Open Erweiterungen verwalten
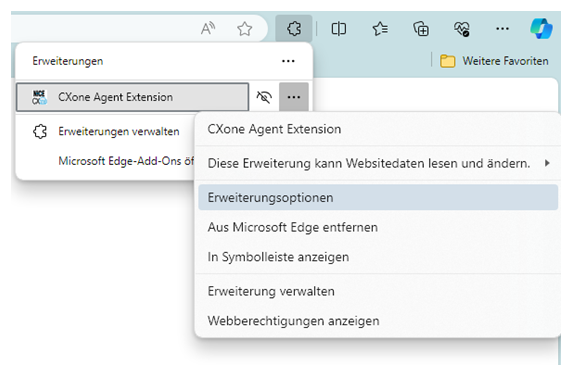The width and height of the screenshot is (573, 377). coord(119,132)
